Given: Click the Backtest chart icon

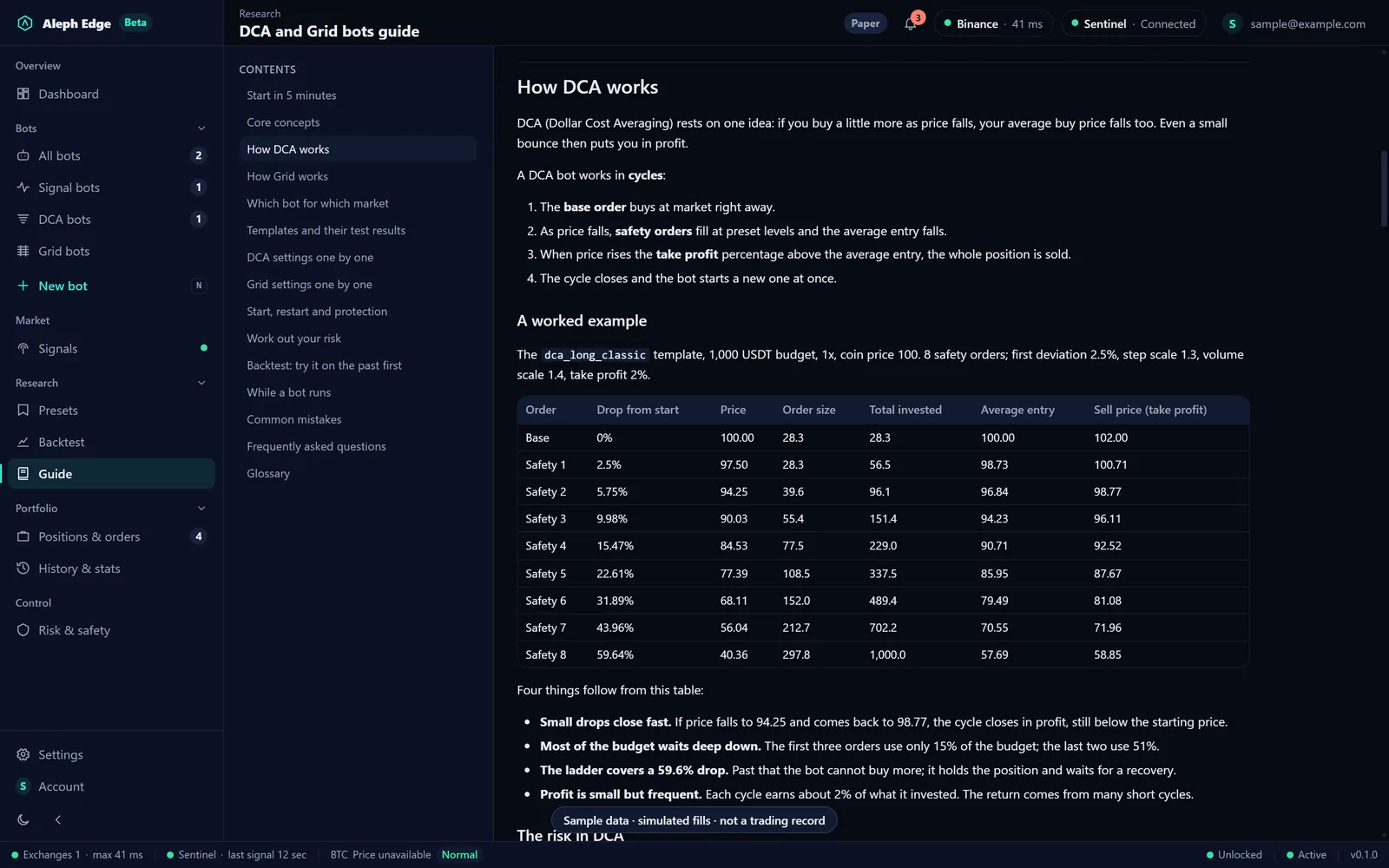Looking at the screenshot, I should point(23,442).
